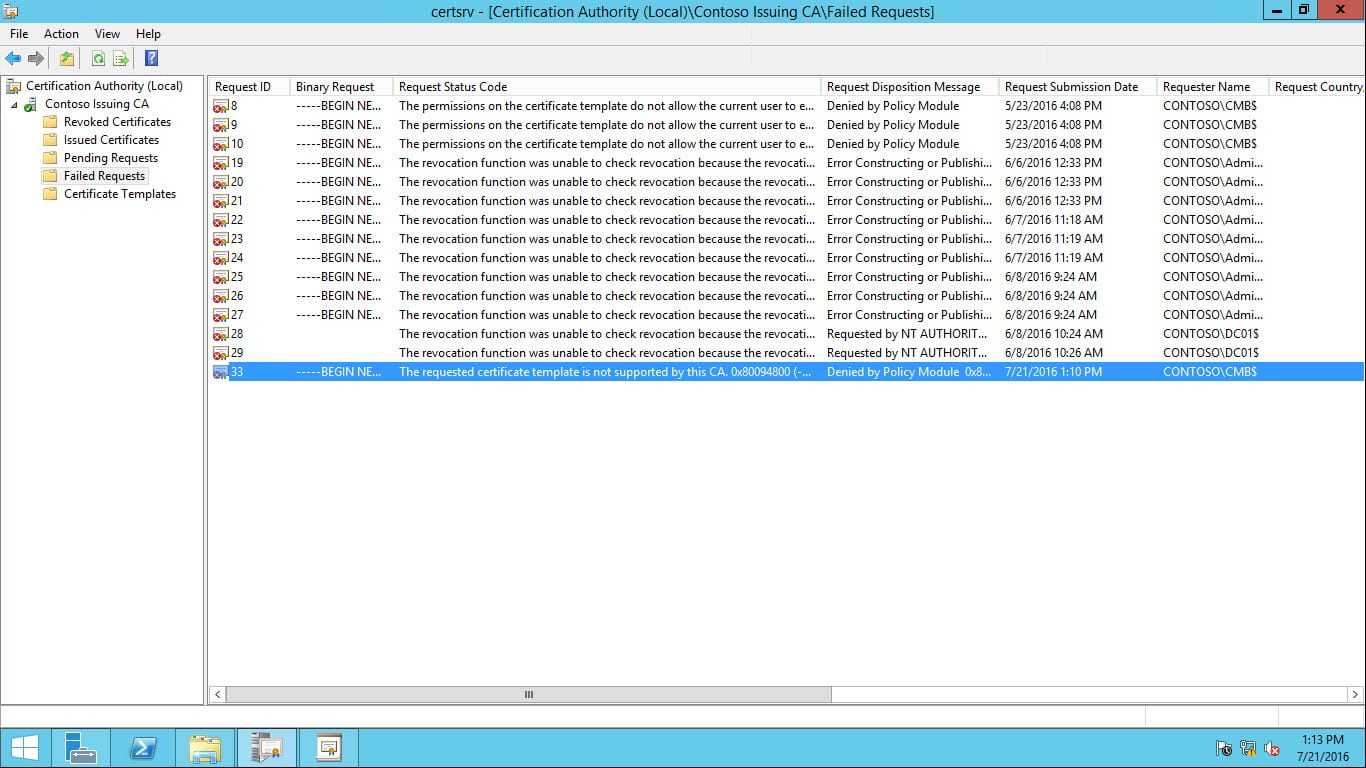The image size is (1366, 768).
Task: Sort by the Request Status Code column header
Action: coord(606,87)
